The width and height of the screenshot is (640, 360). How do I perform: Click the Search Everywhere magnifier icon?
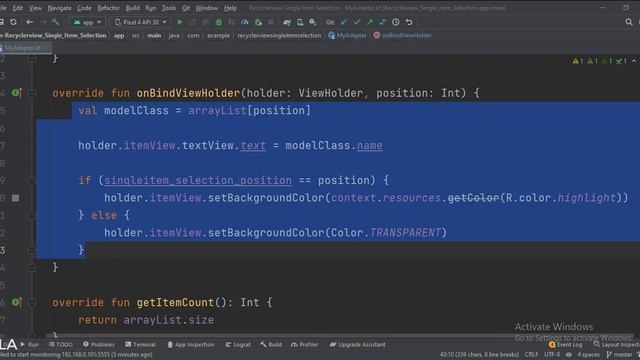point(629,22)
